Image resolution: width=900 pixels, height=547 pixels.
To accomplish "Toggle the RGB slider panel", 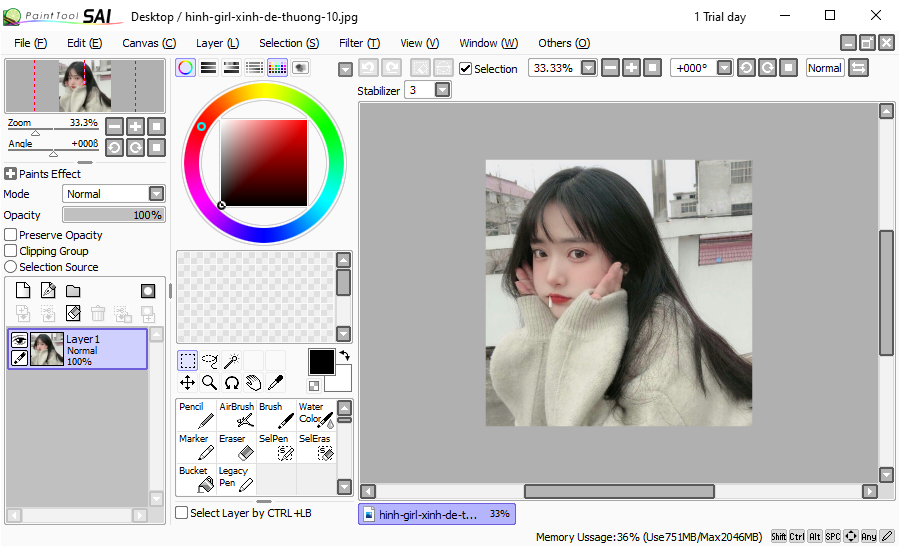I will pyautogui.click(x=208, y=68).
